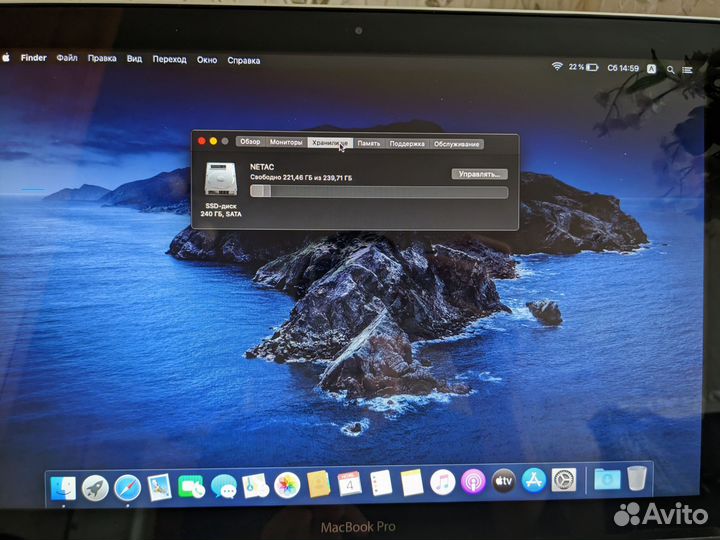
Task: Open the Переход menu
Action: click(x=169, y=59)
